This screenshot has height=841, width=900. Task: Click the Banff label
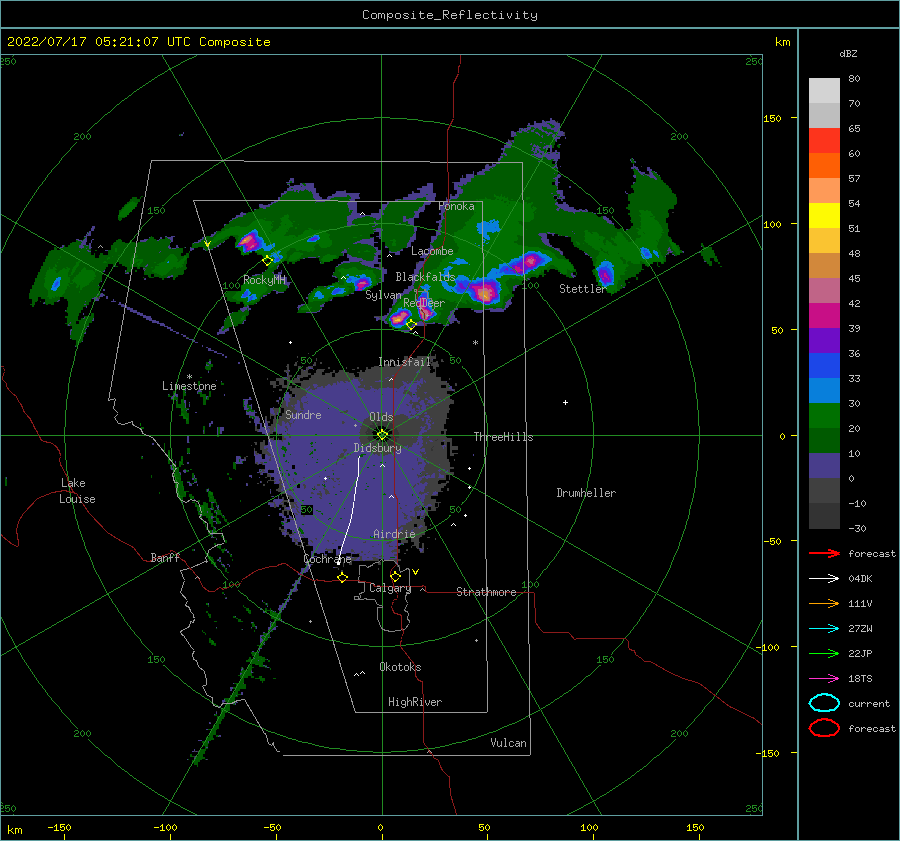[x=165, y=557]
